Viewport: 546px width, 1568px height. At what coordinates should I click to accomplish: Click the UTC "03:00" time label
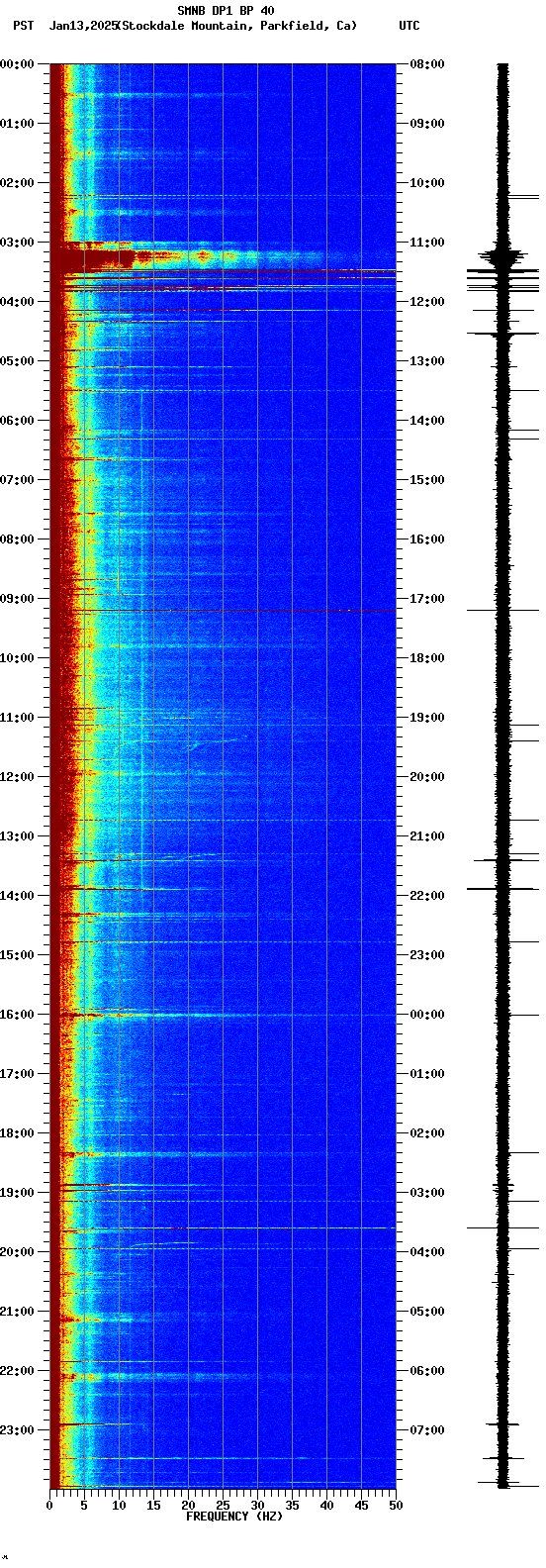coord(427,1193)
